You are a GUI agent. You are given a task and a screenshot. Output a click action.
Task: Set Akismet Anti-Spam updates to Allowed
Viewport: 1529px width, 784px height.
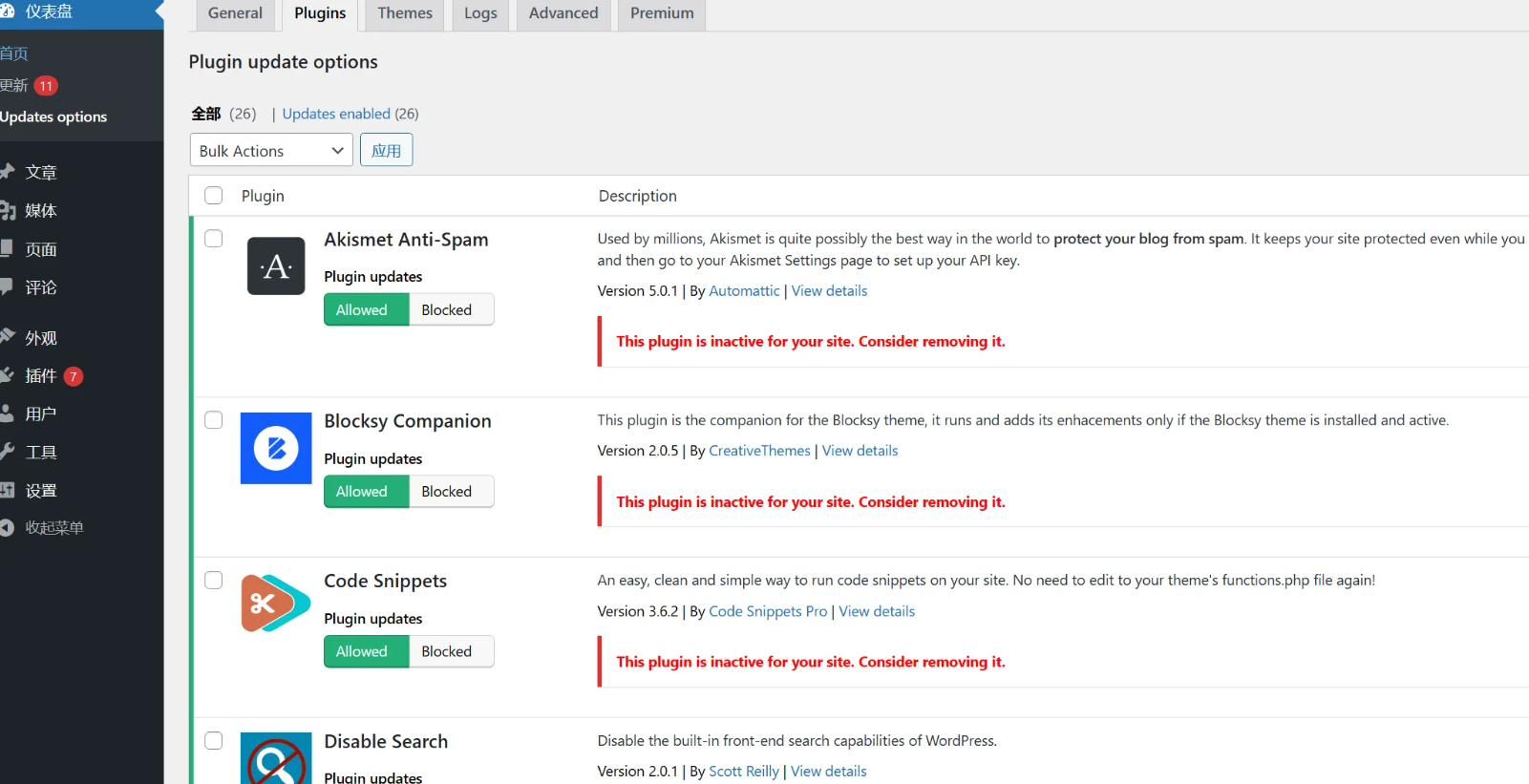[367, 309]
